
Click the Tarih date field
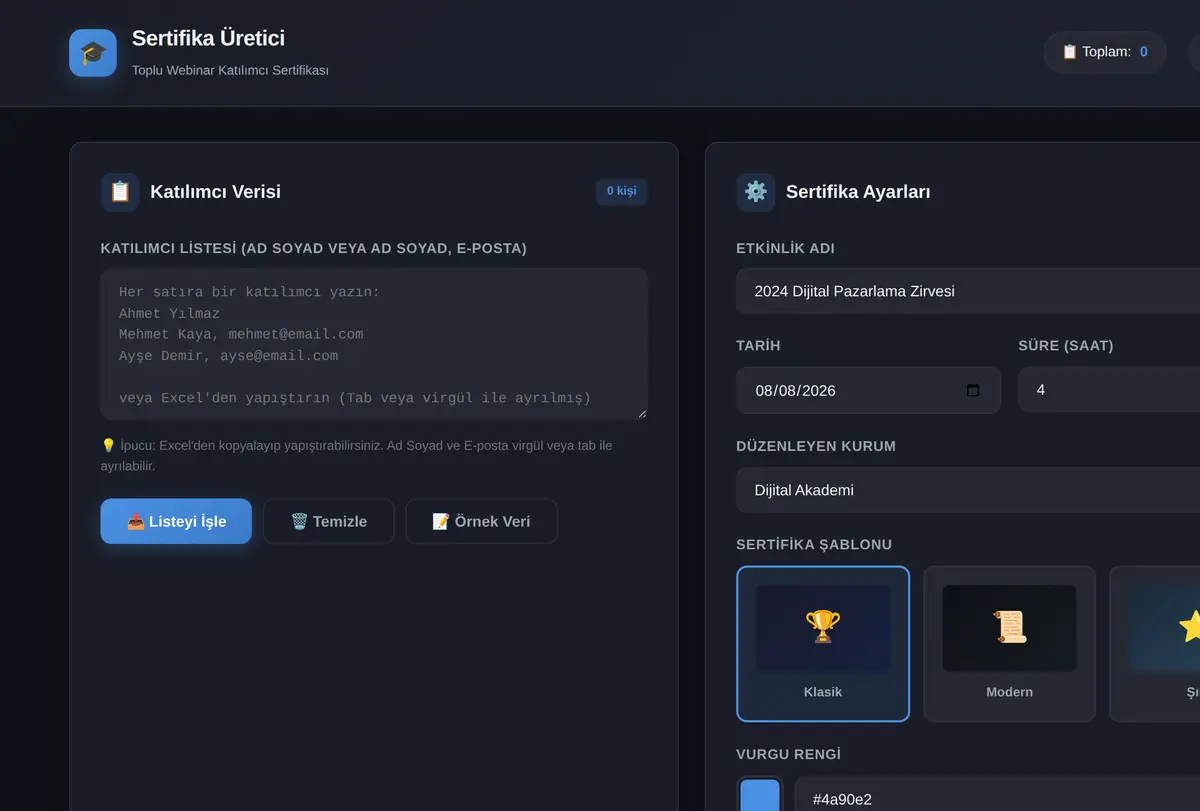(x=868, y=390)
